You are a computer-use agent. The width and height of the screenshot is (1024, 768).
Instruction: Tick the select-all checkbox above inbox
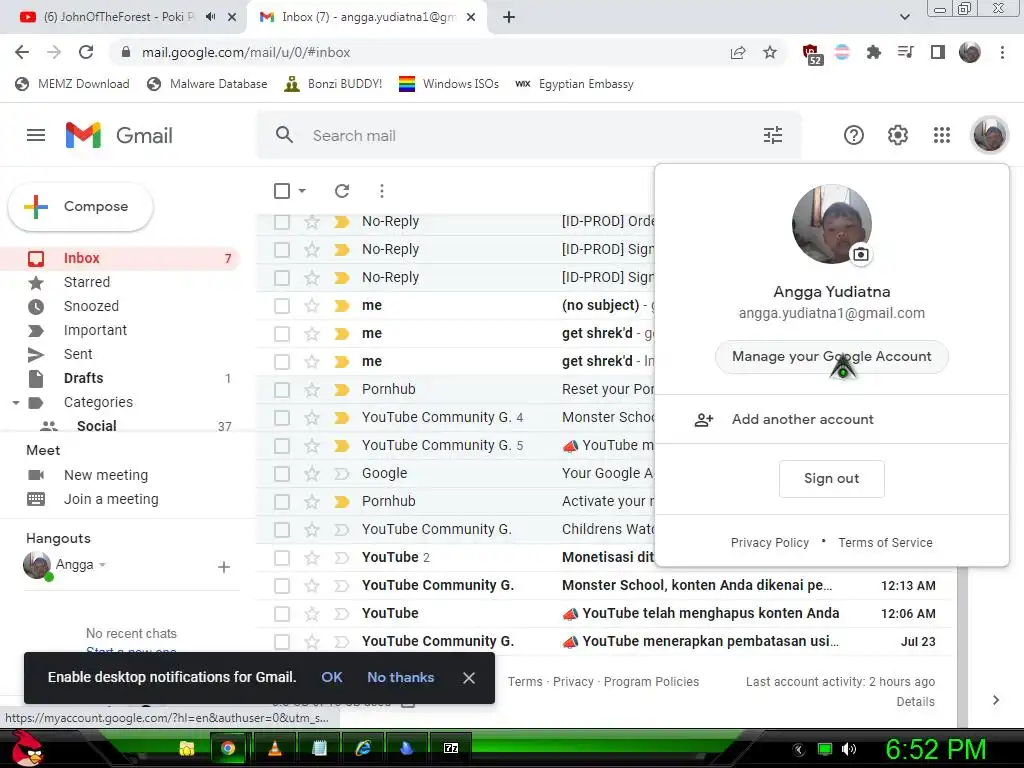[281, 191]
